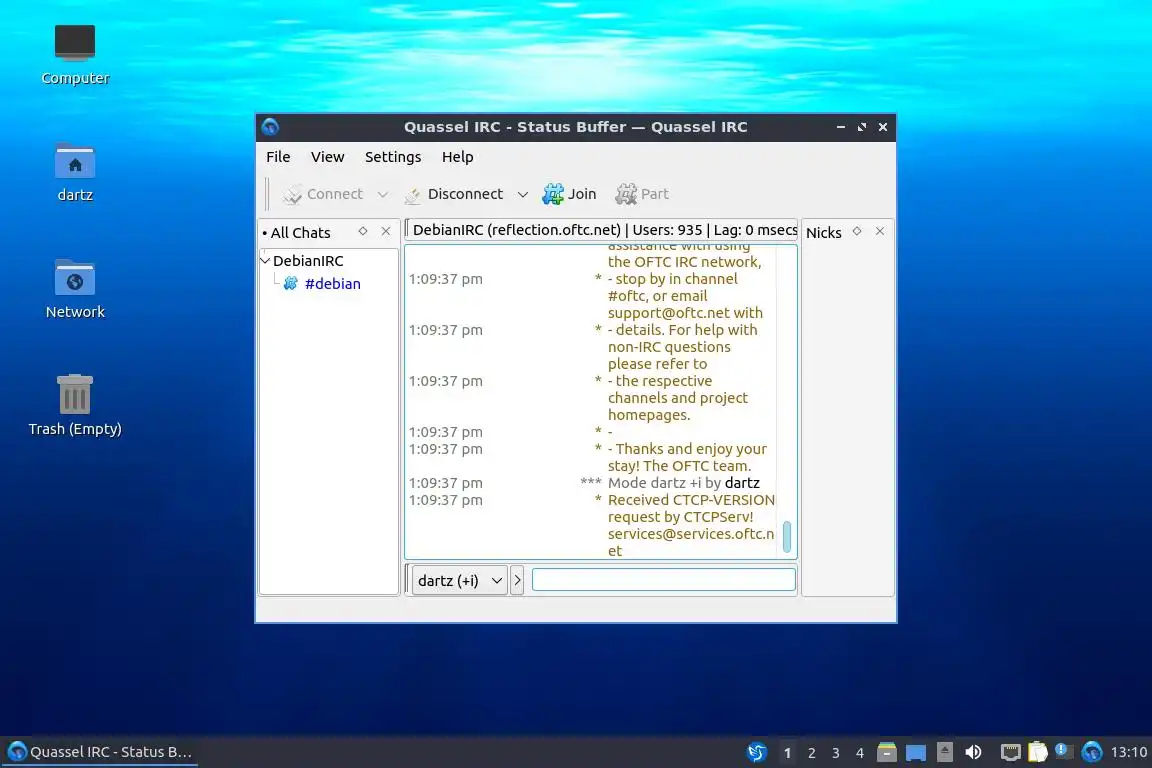Click the removable media eject icon
The width and height of the screenshot is (1152, 768).
945,752
